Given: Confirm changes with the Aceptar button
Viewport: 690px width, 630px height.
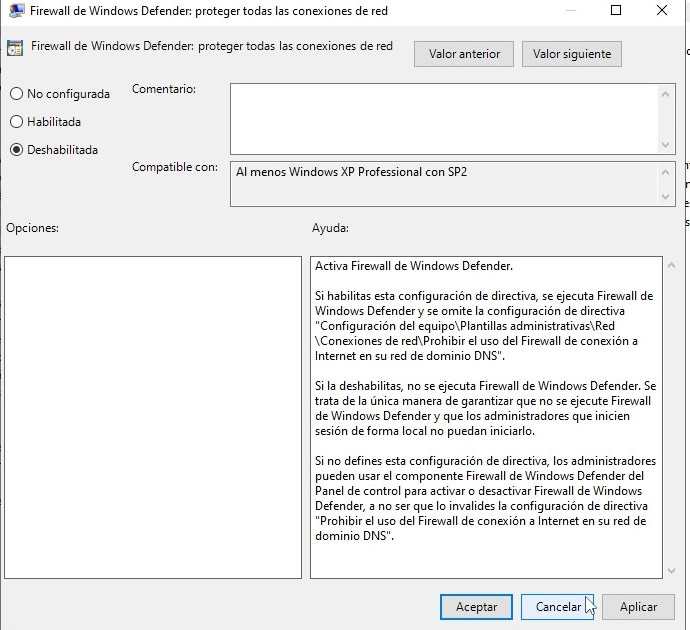Looking at the screenshot, I should [476, 607].
